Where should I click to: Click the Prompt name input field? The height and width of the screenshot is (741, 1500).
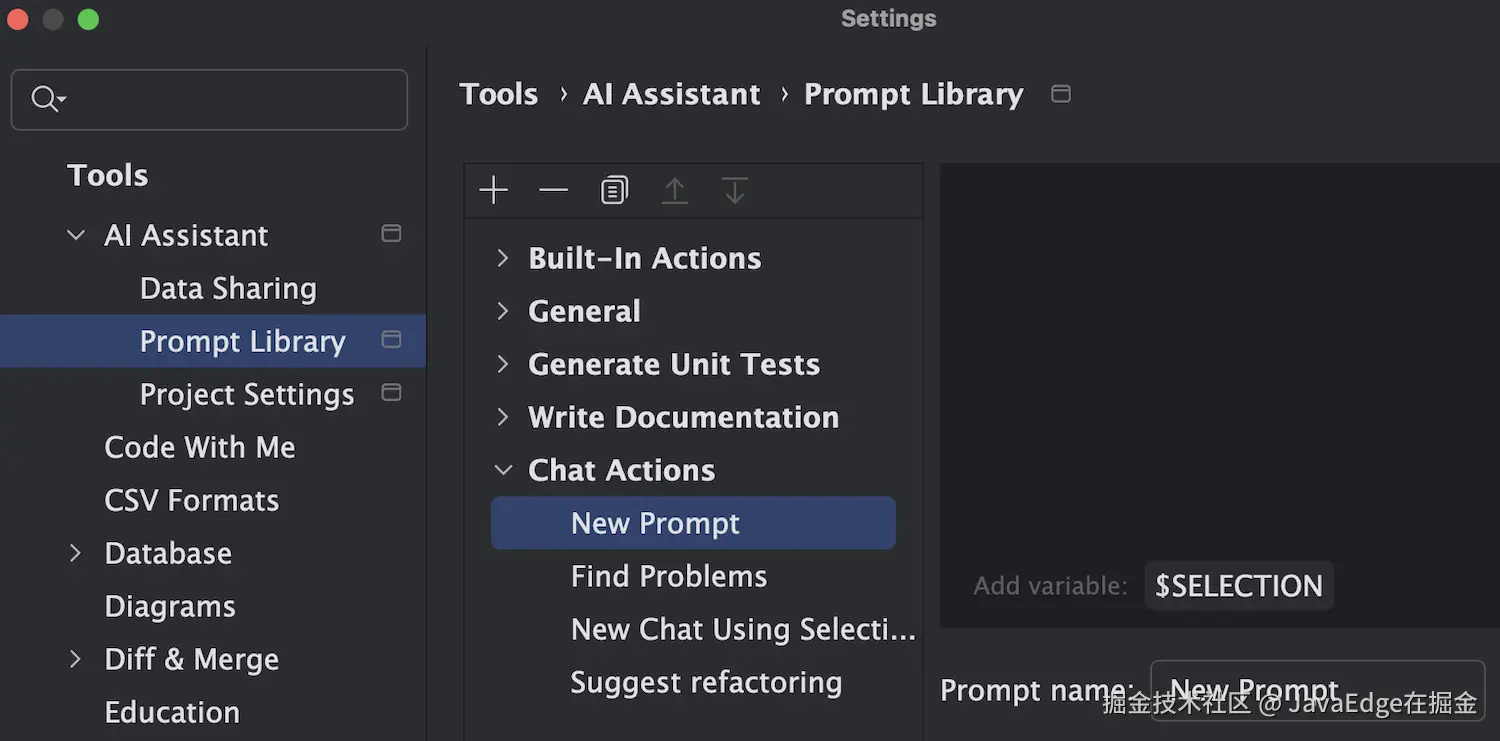pos(1317,690)
